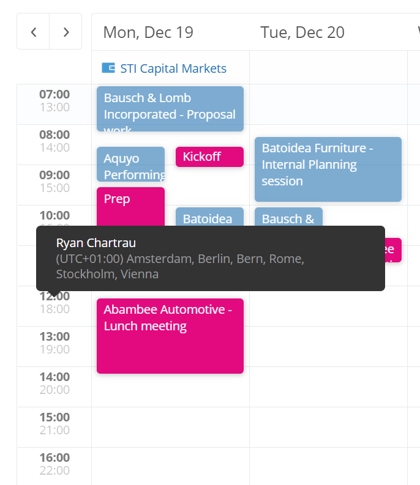Click the 07:00 time label
420x485 pixels.
point(54,94)
